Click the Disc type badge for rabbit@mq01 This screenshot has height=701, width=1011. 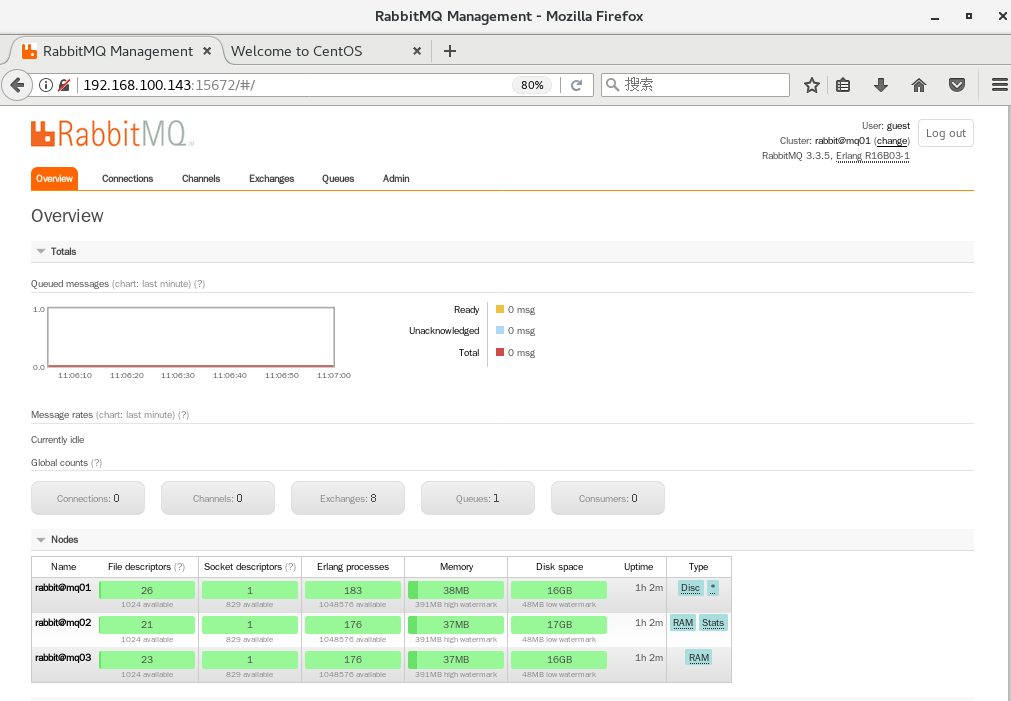coord(691,587)
